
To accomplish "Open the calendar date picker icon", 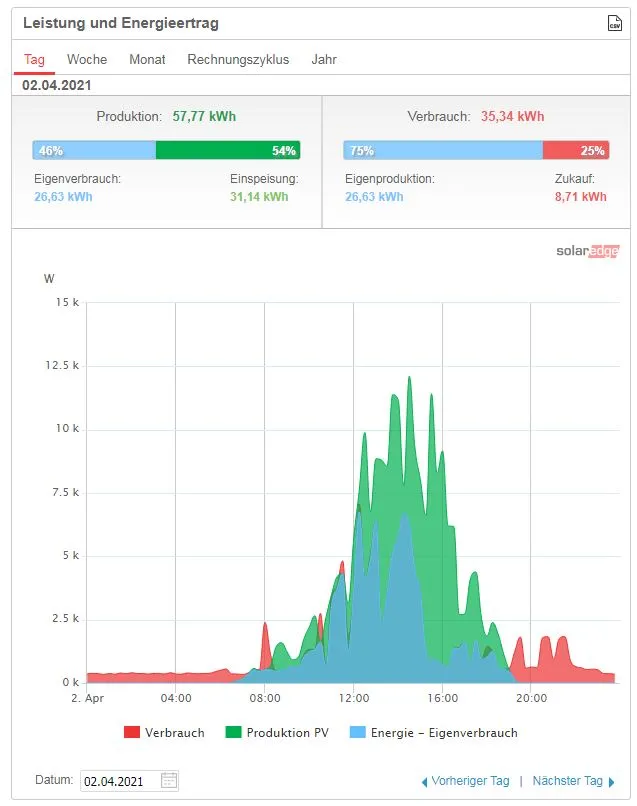I will pyautogui.click(x=169, y=780).
